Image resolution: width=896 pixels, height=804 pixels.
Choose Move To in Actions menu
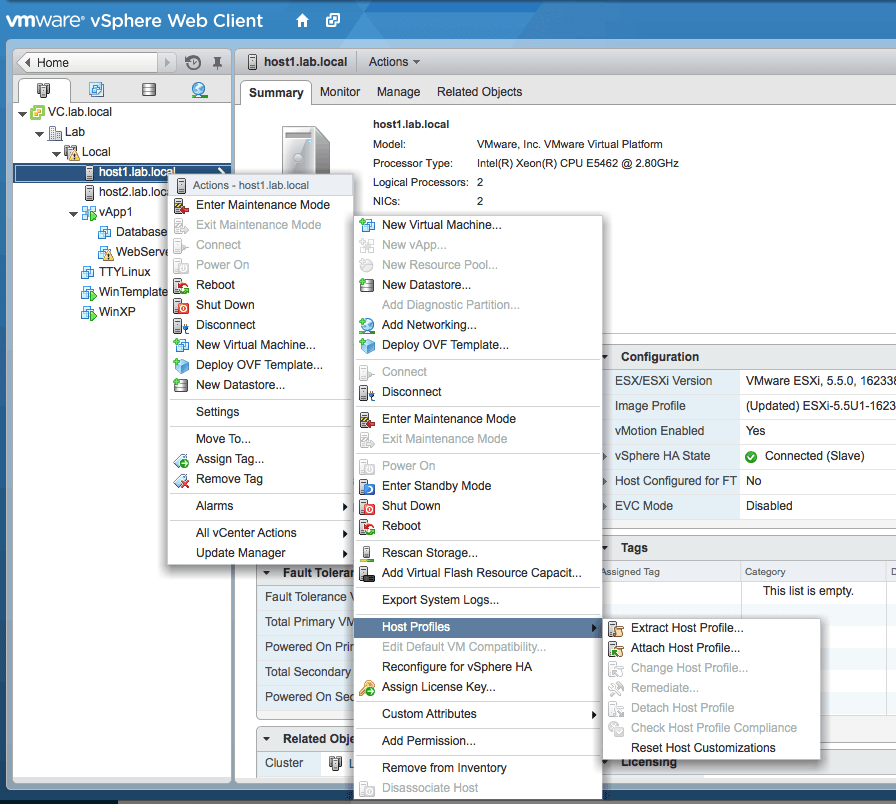coord(261,439)
